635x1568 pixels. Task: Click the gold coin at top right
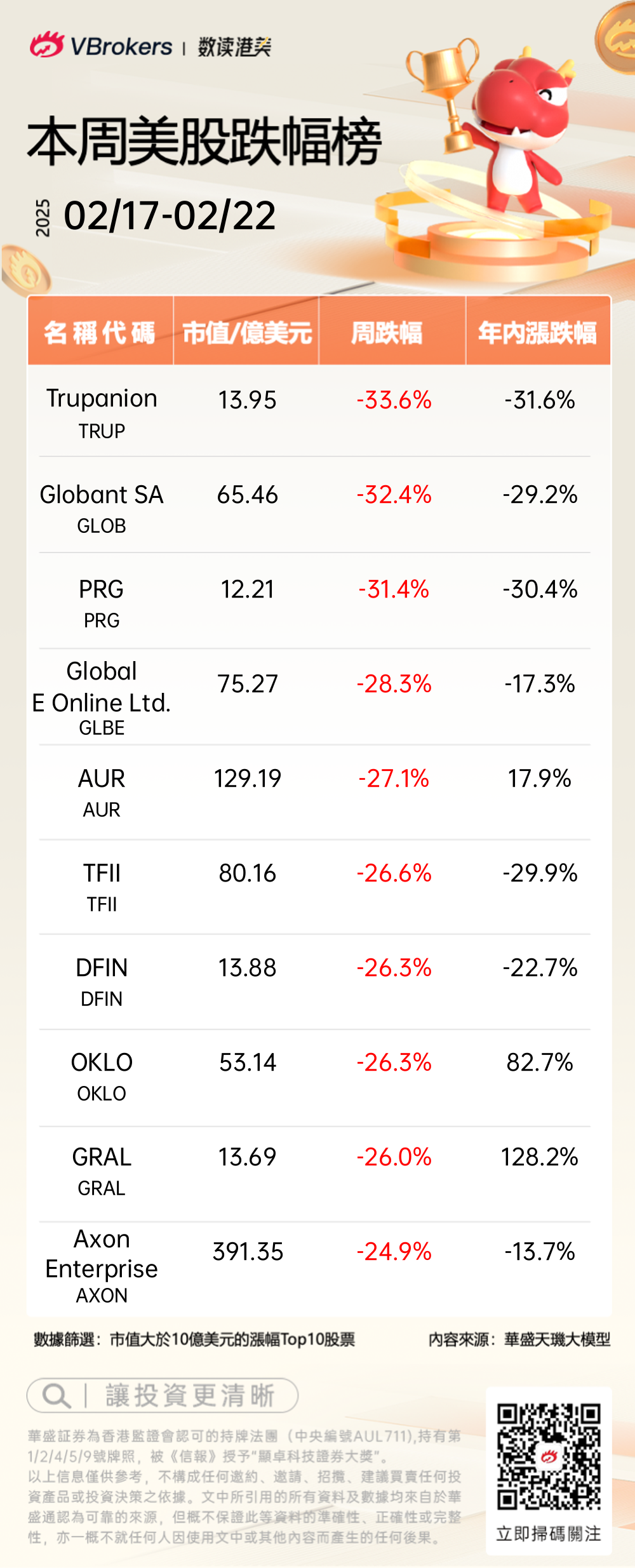click(616, 38)
